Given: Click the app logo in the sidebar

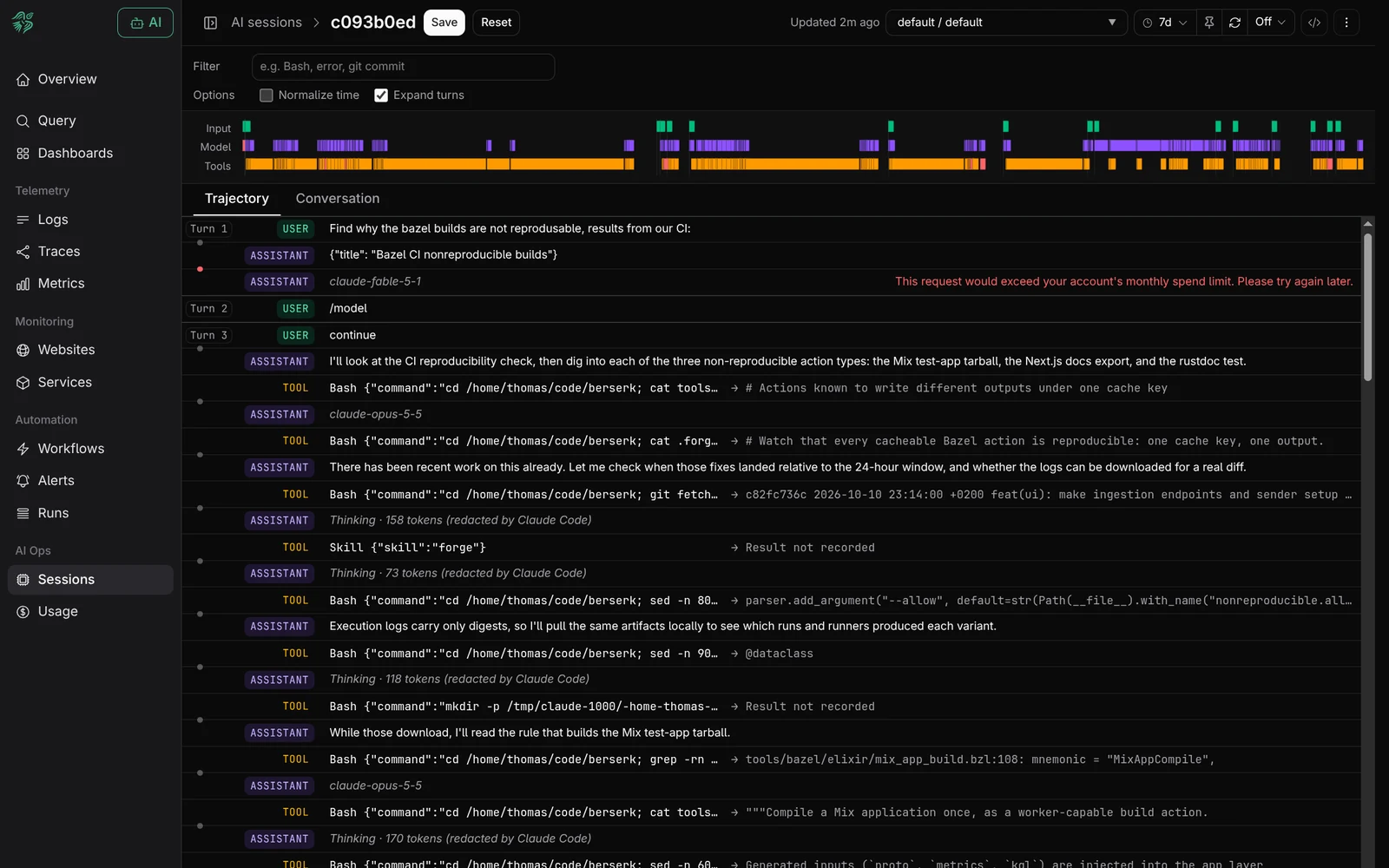Looking at the screenshot, I should 23,23.
